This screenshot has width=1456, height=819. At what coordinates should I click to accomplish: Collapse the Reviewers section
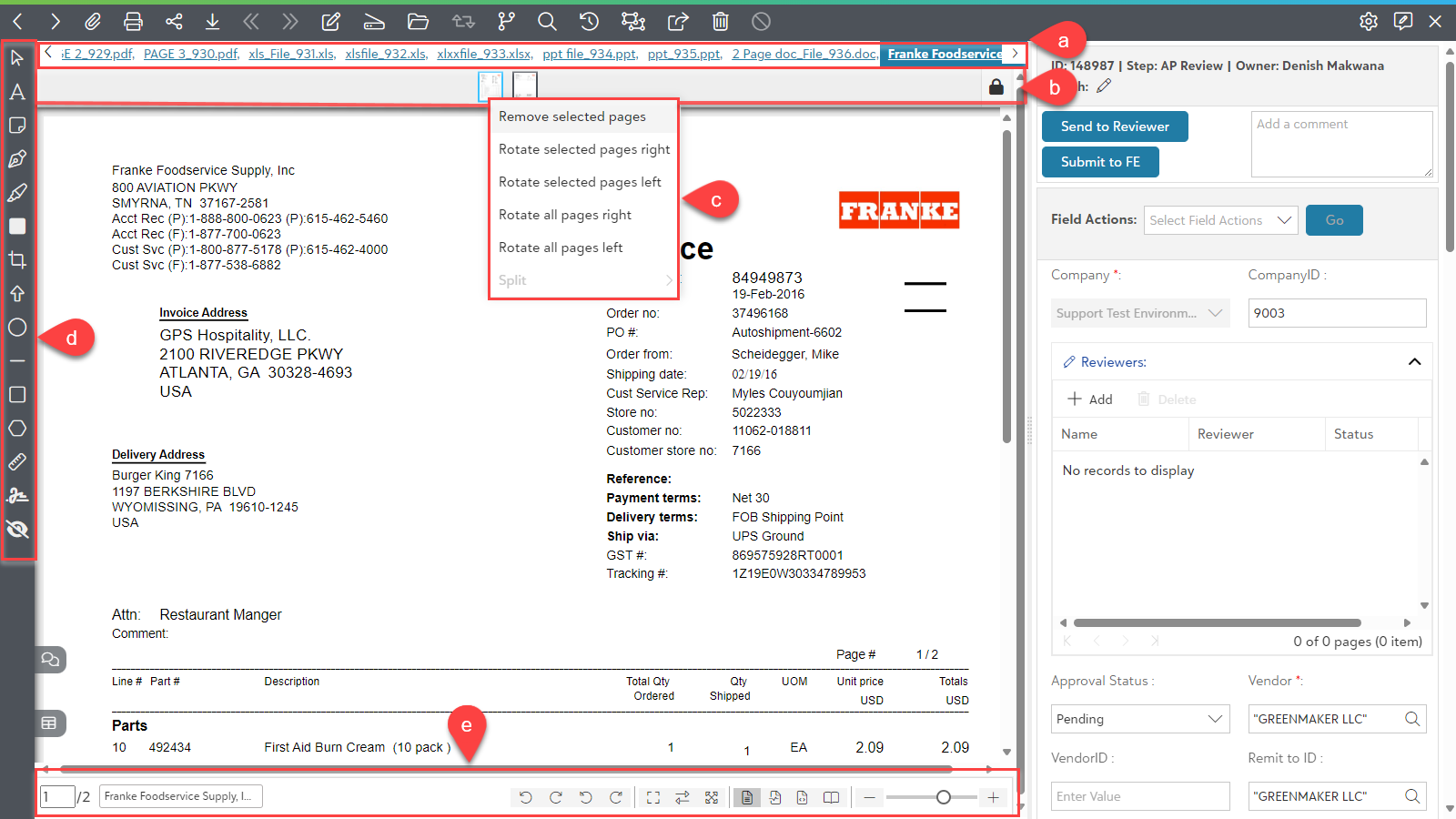[1414, 362]
